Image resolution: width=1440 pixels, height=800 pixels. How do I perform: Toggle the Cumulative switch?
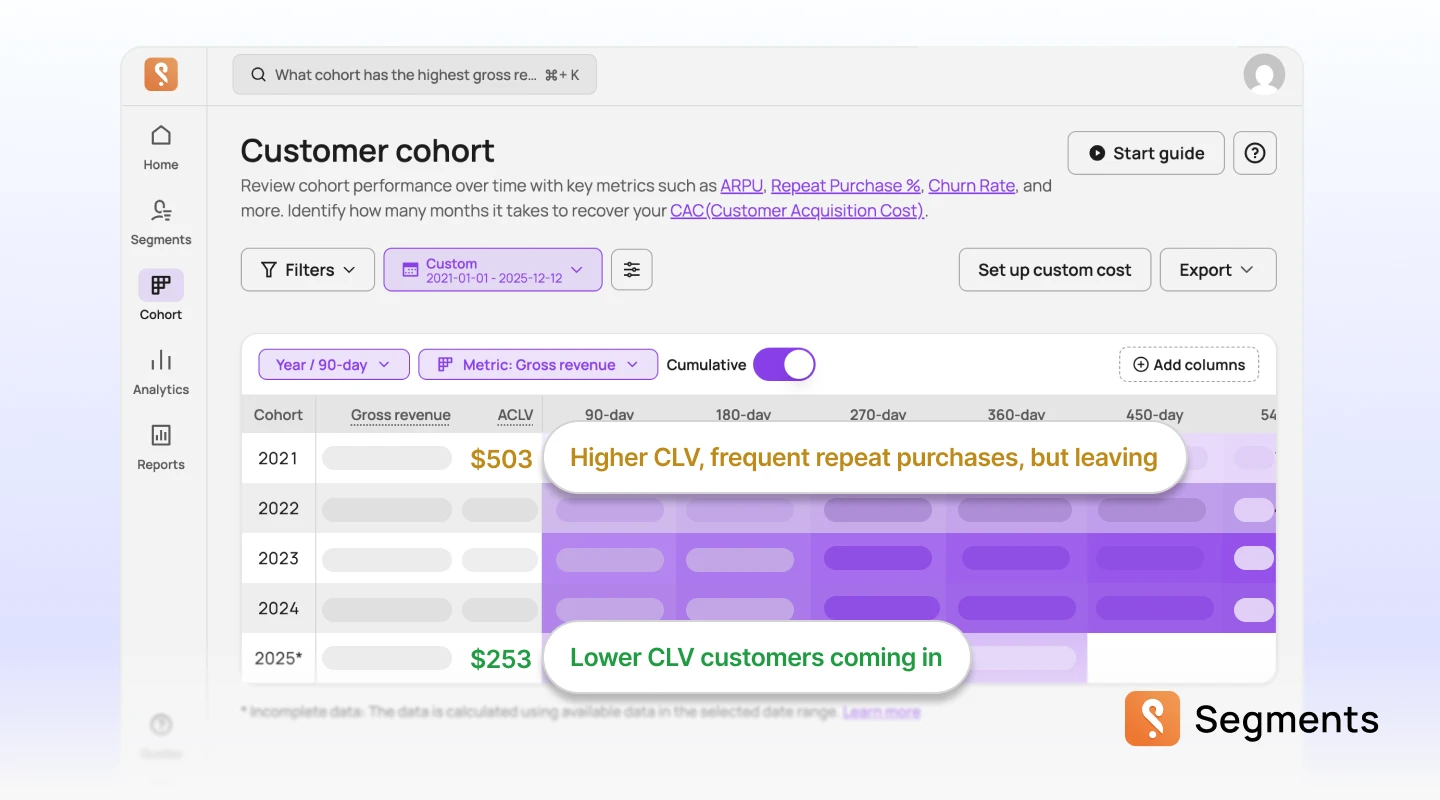[x=784, y=364]
